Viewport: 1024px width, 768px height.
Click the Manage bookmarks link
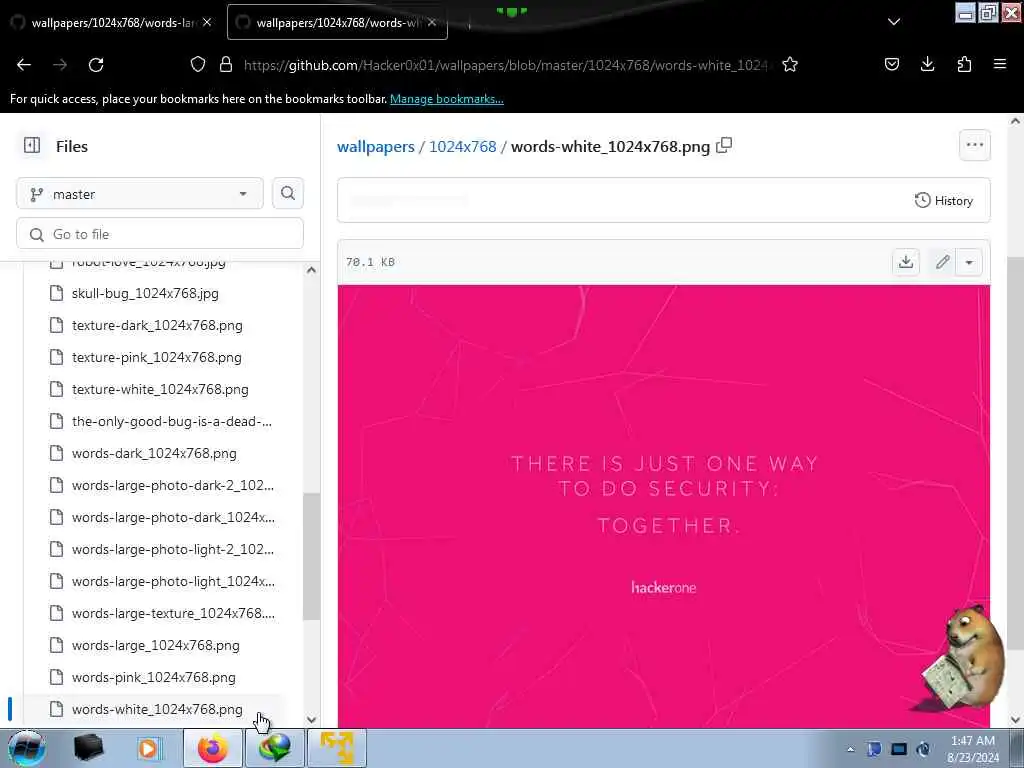(447, 99)
